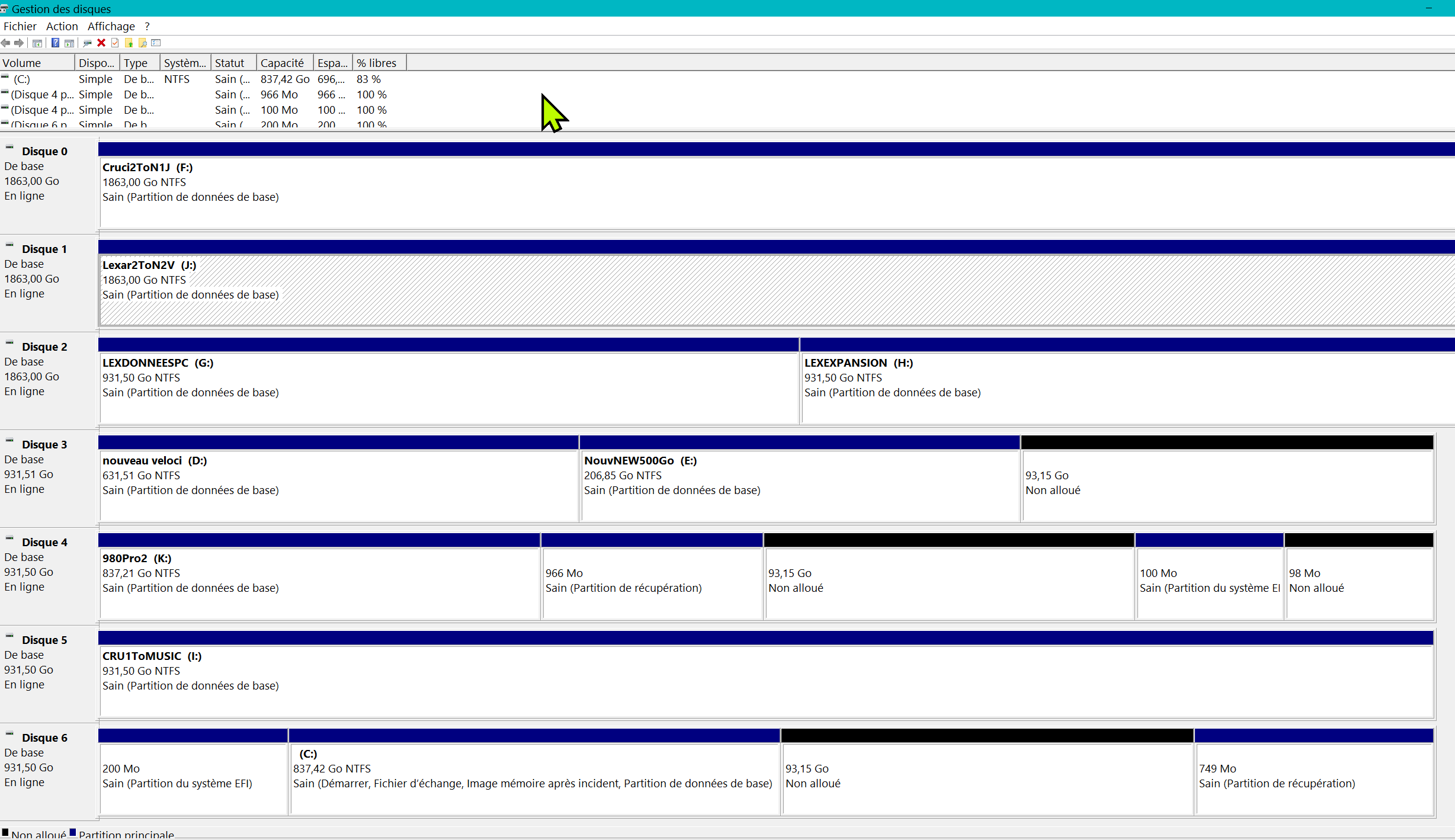Click the folder with green arrow icon
The image size is (1455, 840).
tap(129, 43)
